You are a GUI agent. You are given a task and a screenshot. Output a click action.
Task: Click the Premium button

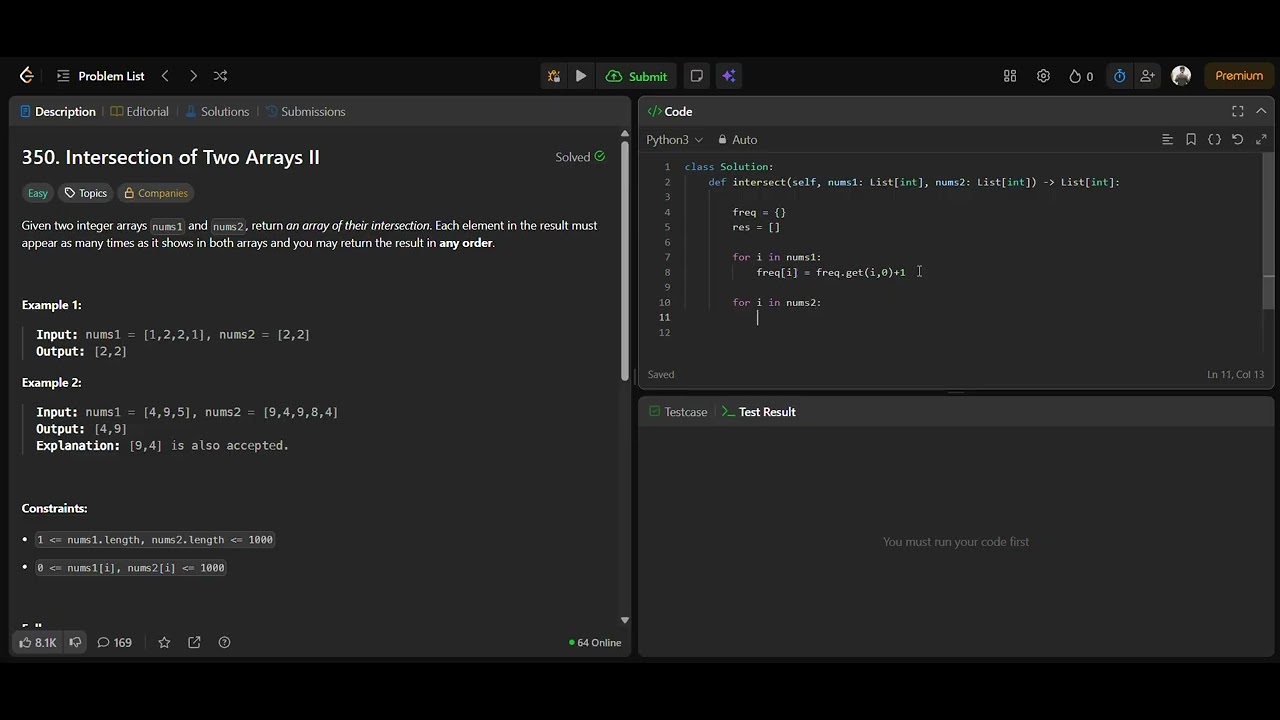coord(1239,76)
